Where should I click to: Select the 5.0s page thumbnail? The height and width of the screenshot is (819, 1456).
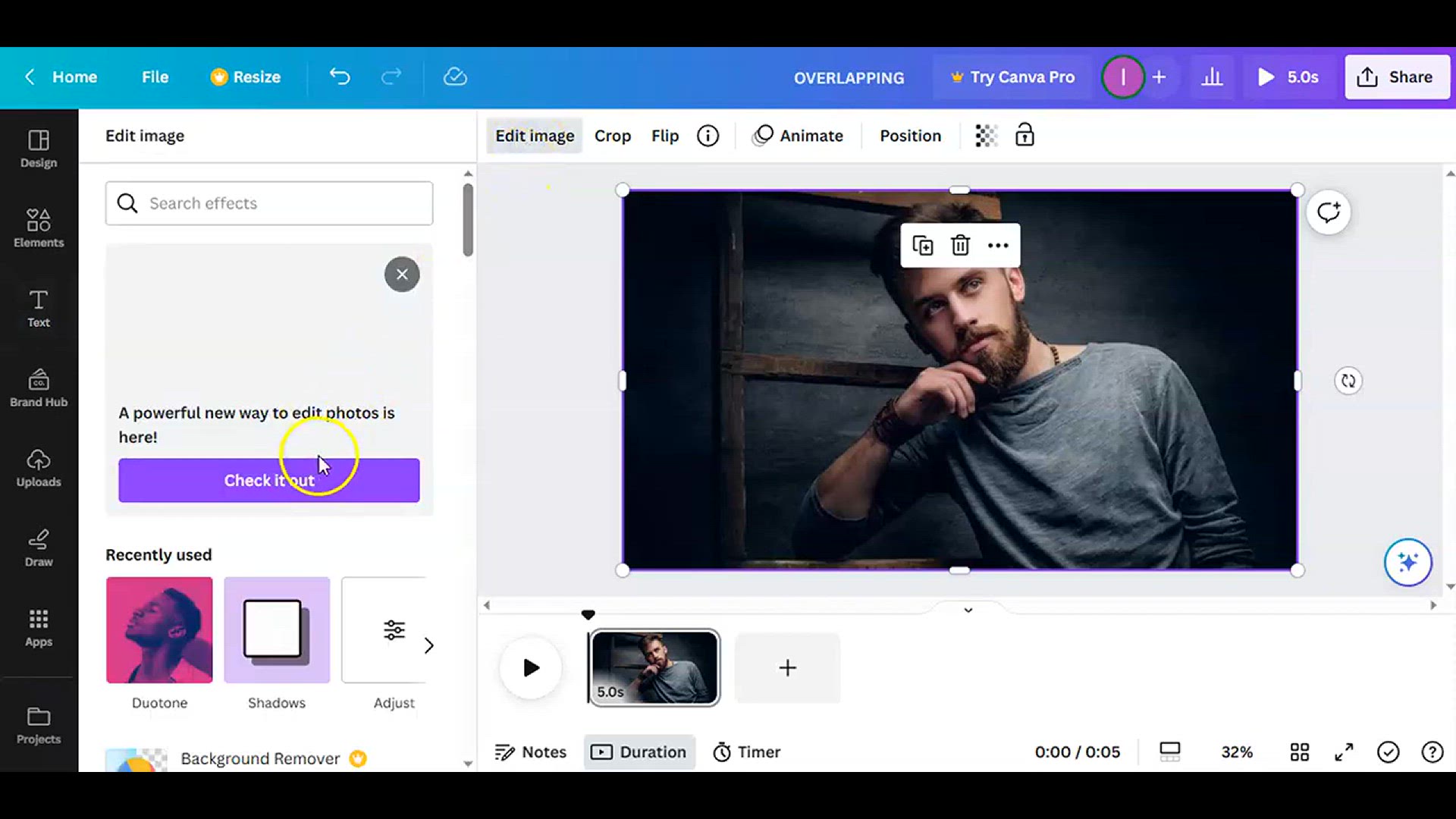pyautogui.click(x=654, y=668)
